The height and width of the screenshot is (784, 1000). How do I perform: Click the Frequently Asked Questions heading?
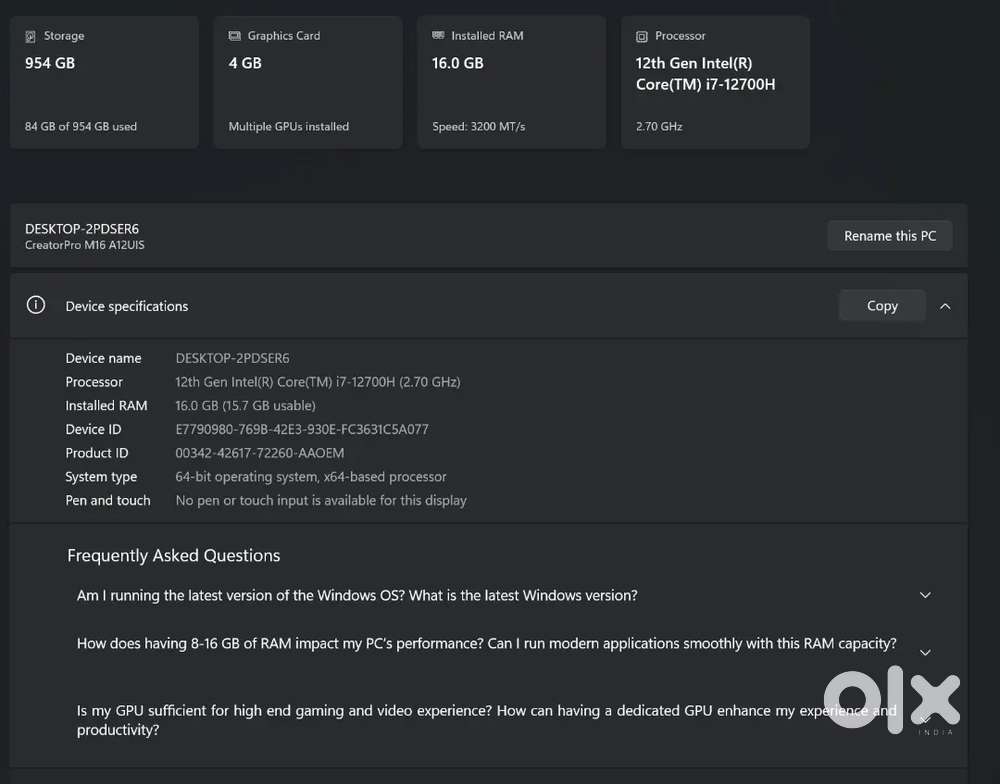click(173, 555)
